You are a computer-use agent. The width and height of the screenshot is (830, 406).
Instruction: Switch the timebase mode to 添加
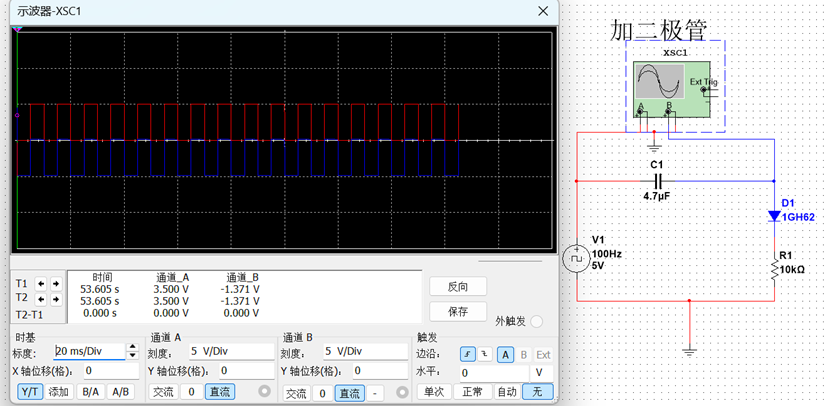pos(59,392)
